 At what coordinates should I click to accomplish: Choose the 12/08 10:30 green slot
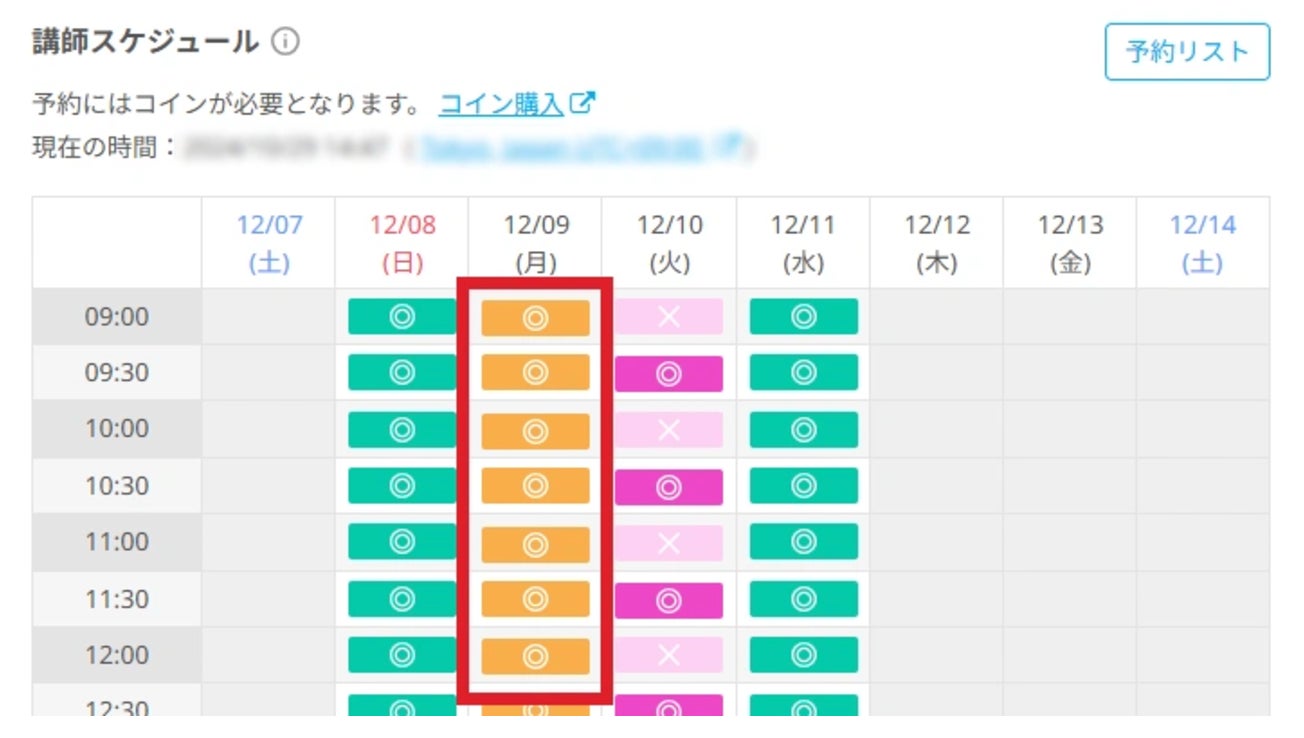402,486
